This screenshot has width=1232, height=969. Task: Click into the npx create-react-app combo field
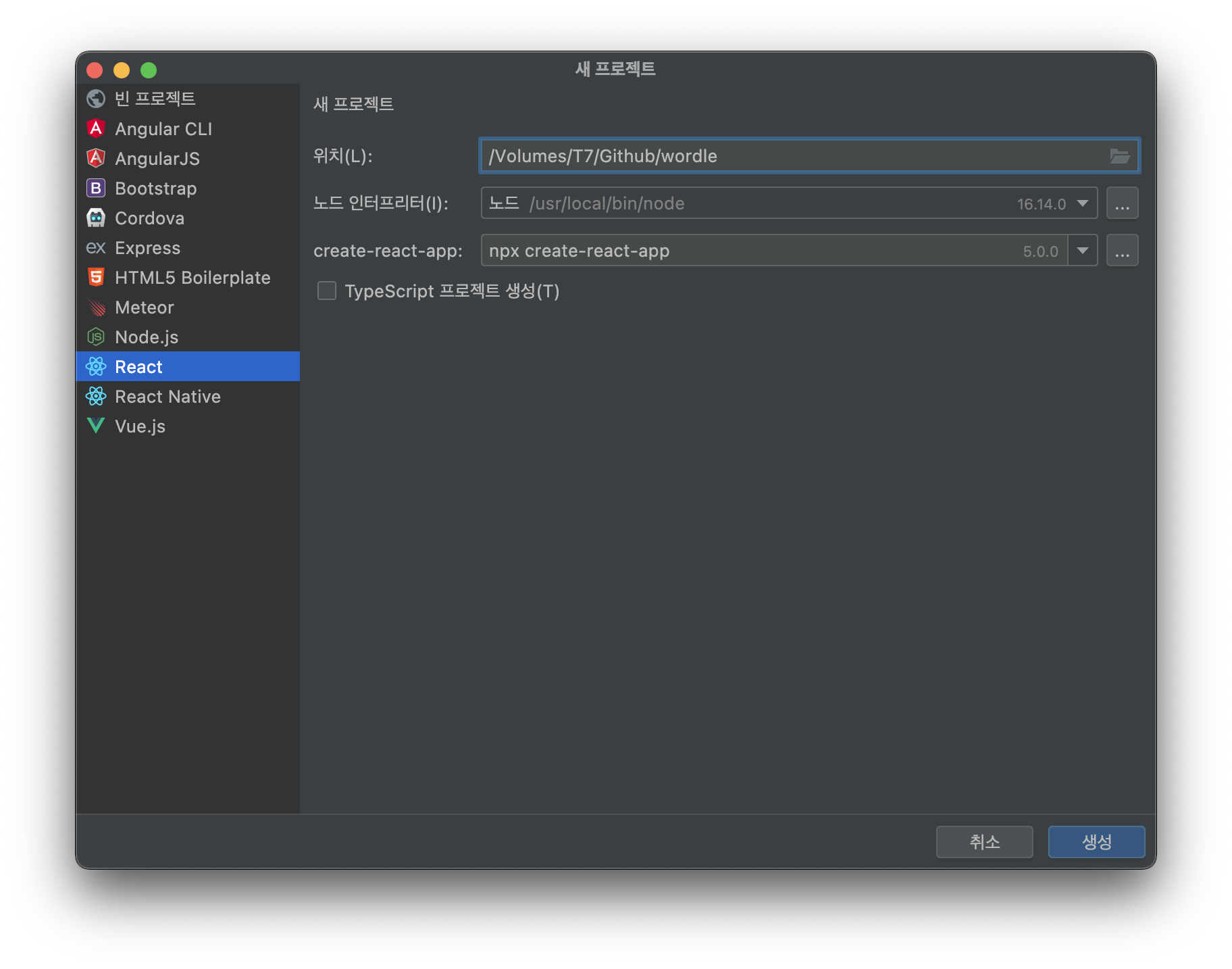pos(774,251)
